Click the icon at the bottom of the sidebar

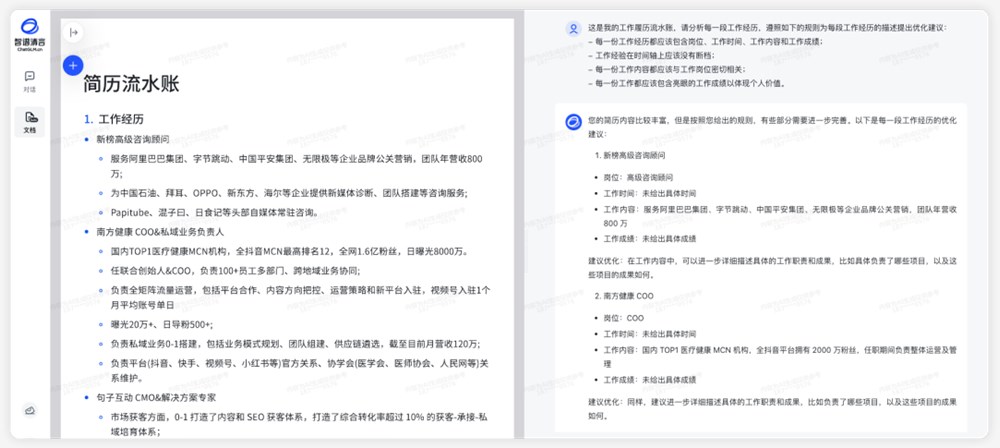point(29,410)
